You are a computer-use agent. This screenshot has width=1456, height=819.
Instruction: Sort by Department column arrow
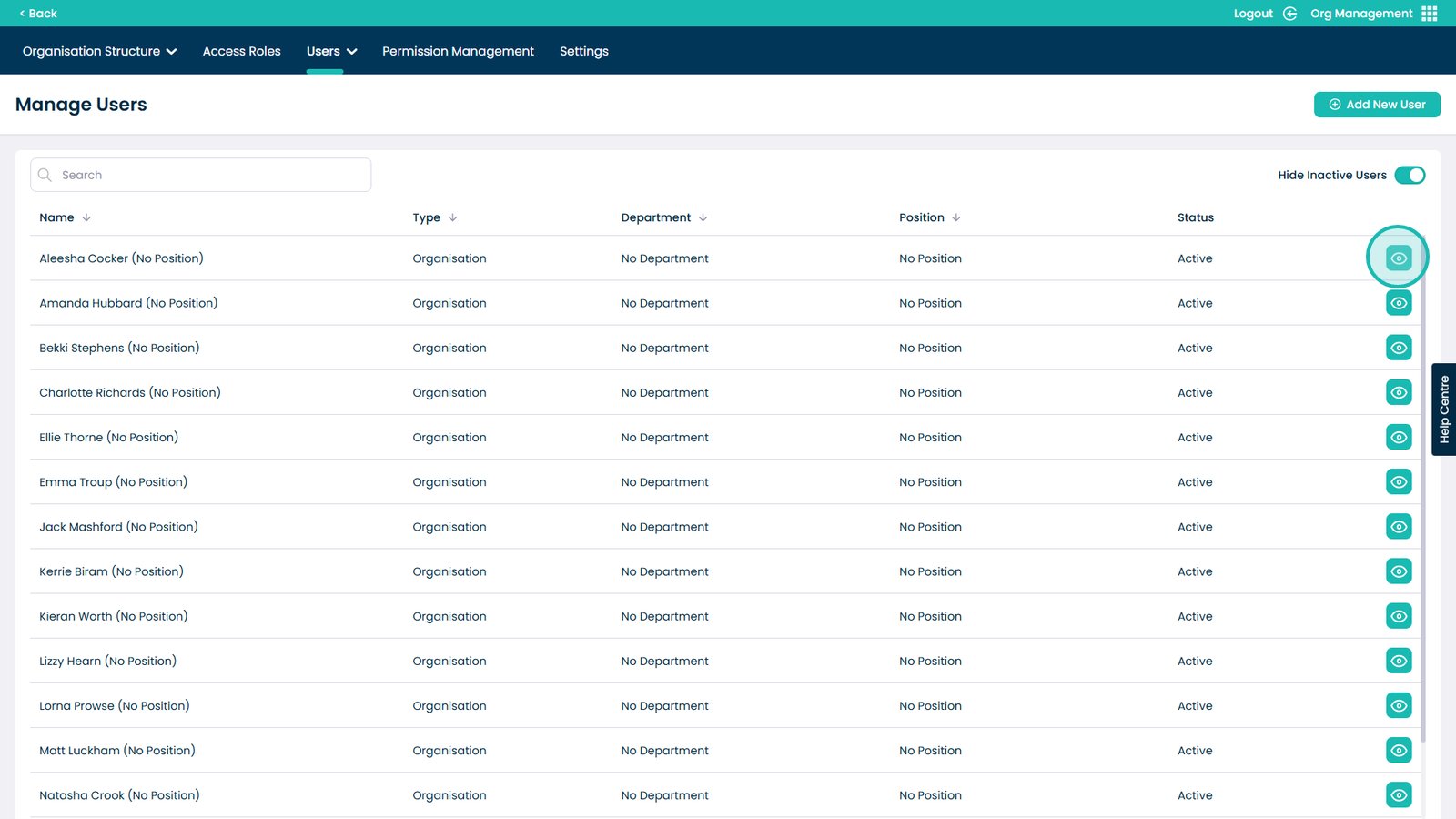coord(703,217)
